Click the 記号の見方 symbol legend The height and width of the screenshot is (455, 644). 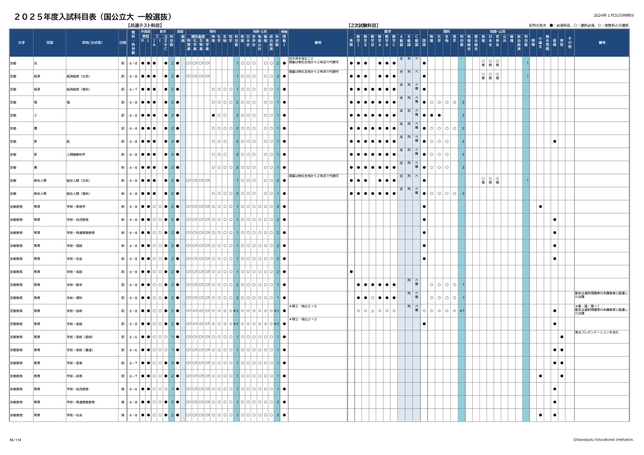tap(580, 25)
